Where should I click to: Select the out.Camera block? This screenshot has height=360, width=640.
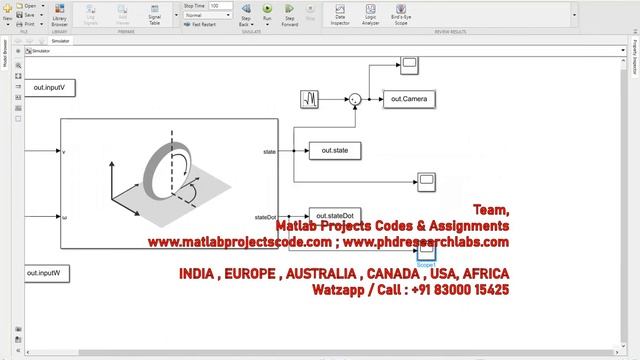pos(409,99)
